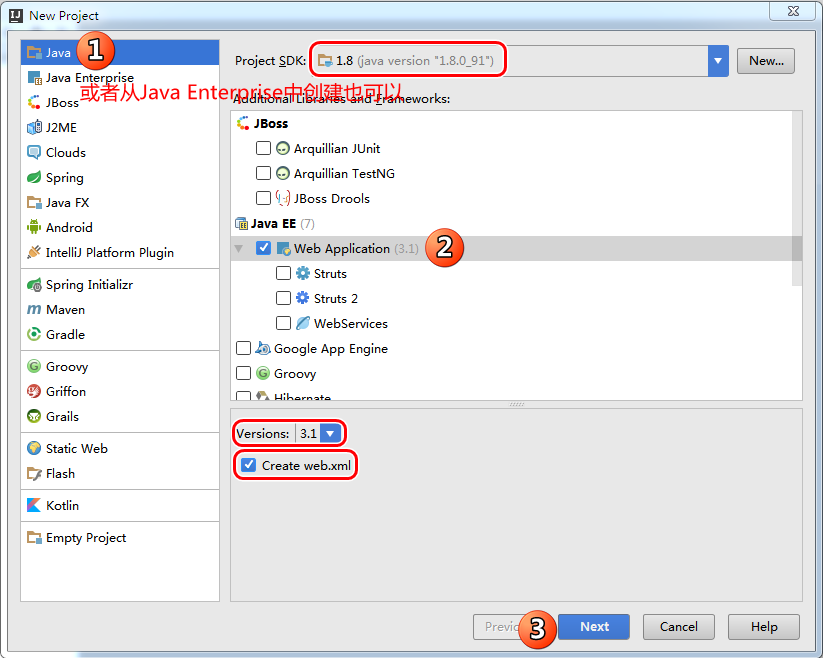The image size is (823, 658).
Task: Open Help for this dialog
Action: [764, 627]
